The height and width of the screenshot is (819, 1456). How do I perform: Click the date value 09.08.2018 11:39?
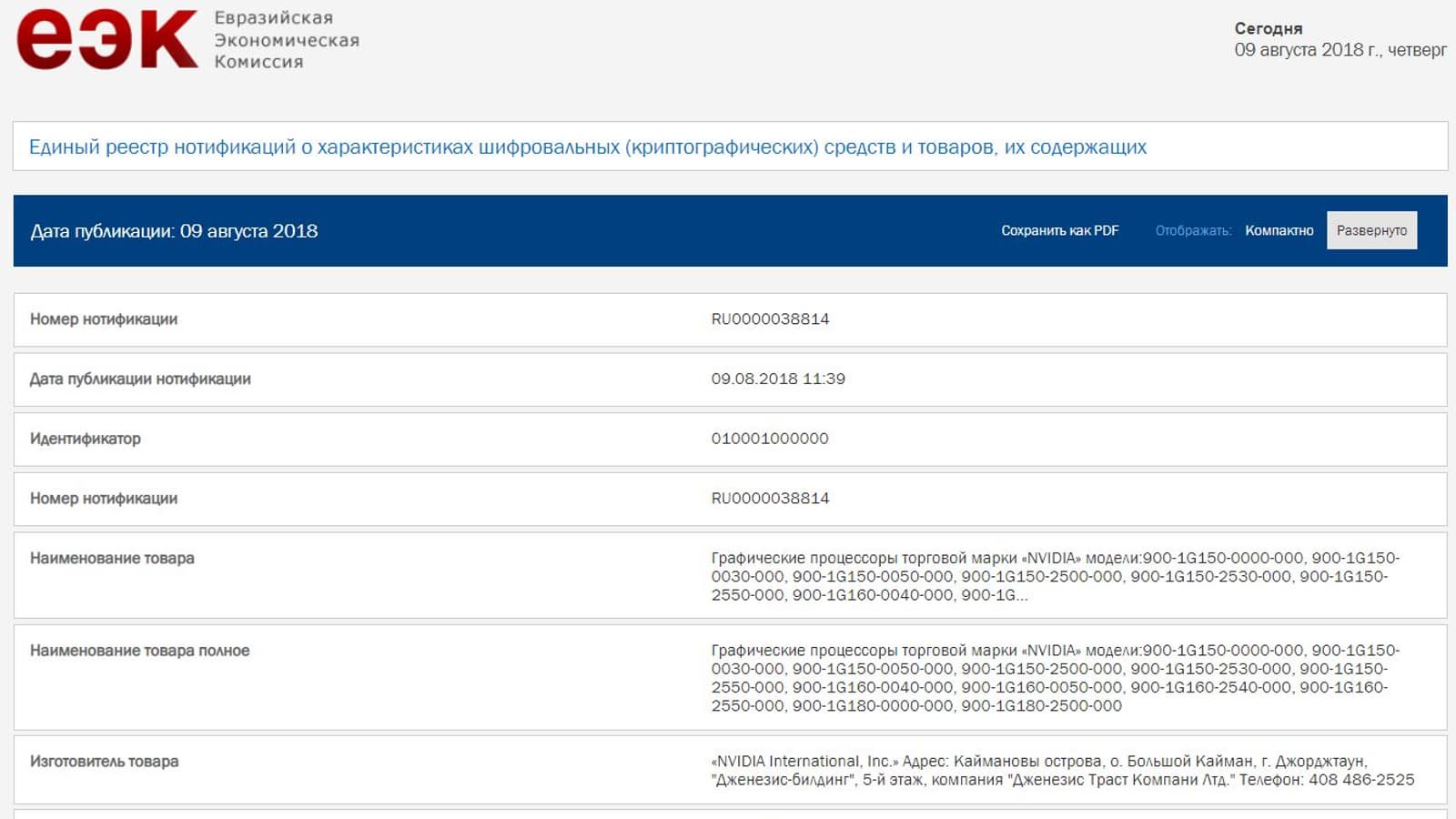[778, 379]
